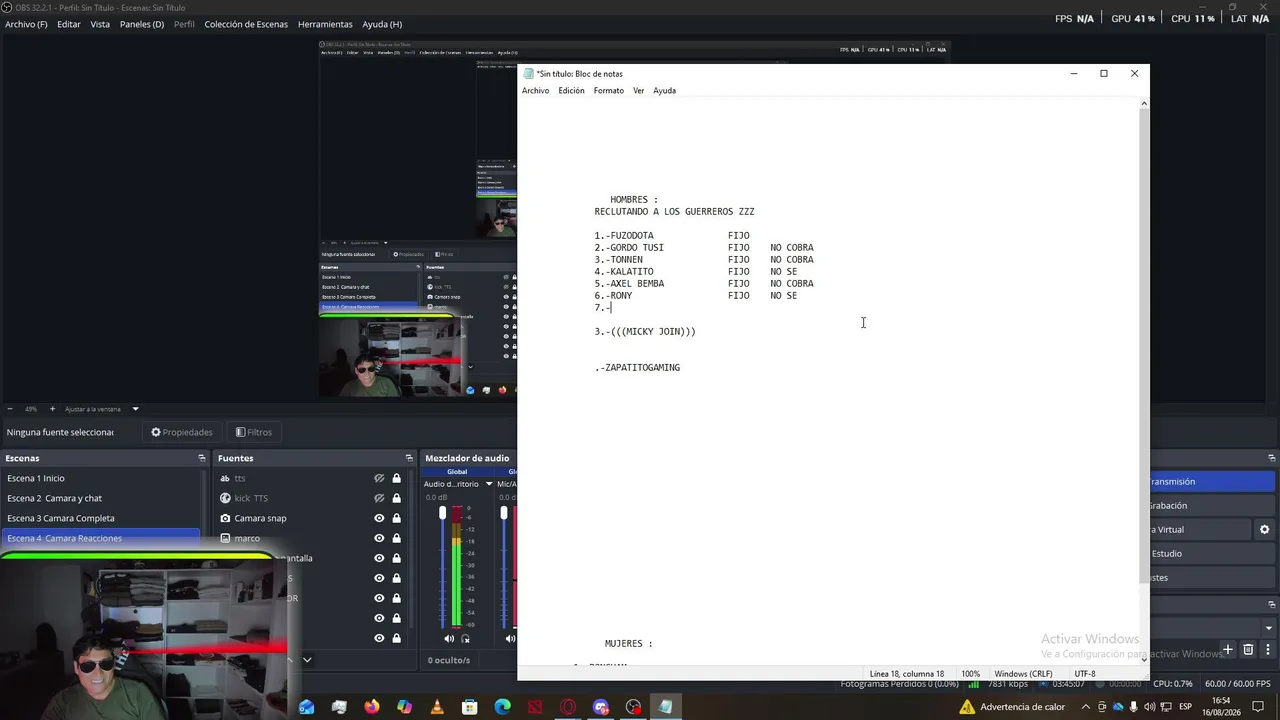Unlock the marco source

click(397, 538)
